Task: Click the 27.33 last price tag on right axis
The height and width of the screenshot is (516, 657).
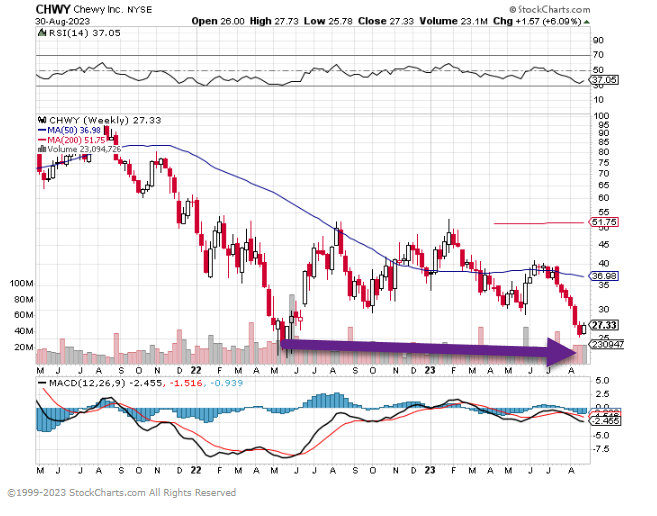Action: tap(604, 325)
